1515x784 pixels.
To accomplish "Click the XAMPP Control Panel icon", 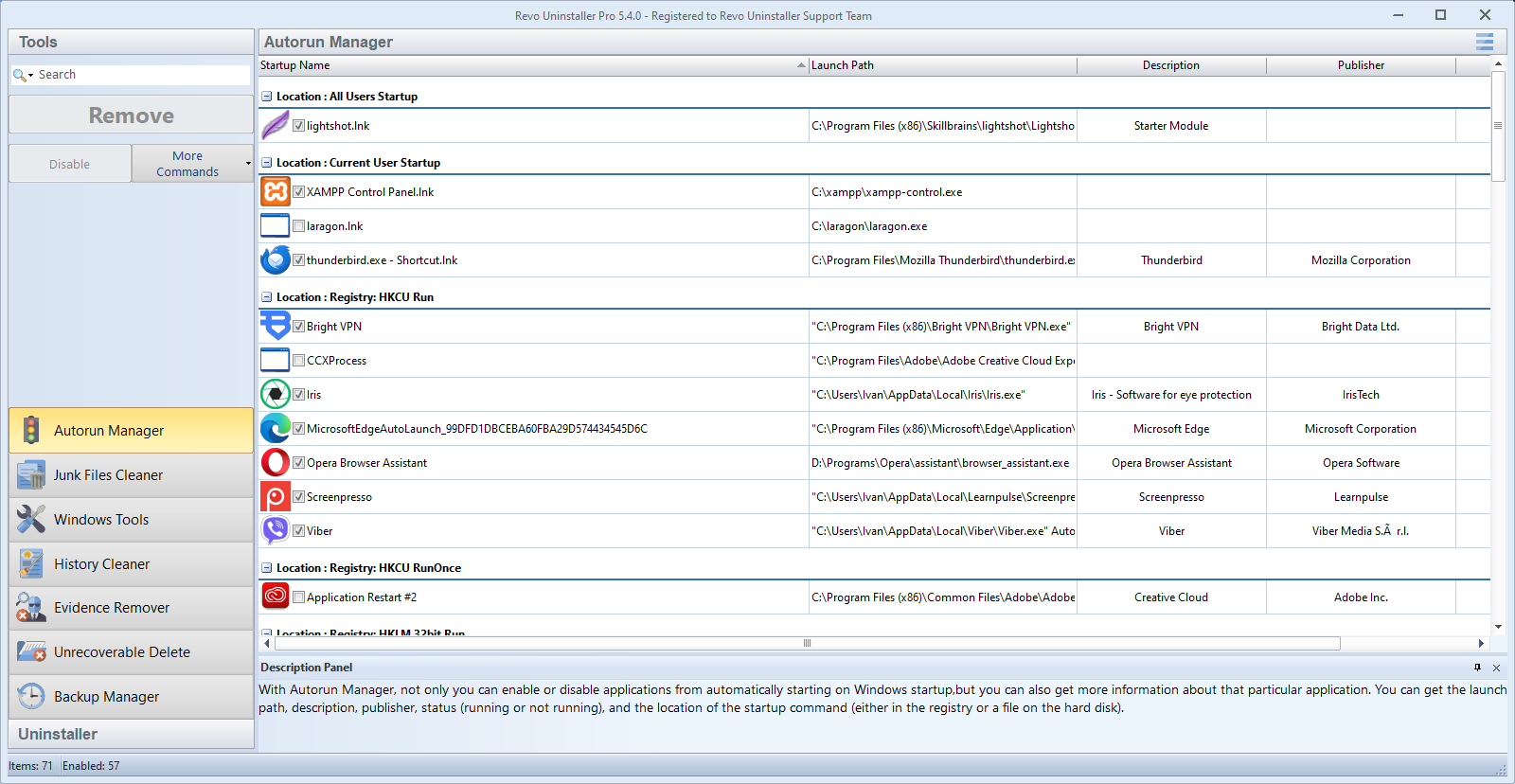I will tap(275, 192).
